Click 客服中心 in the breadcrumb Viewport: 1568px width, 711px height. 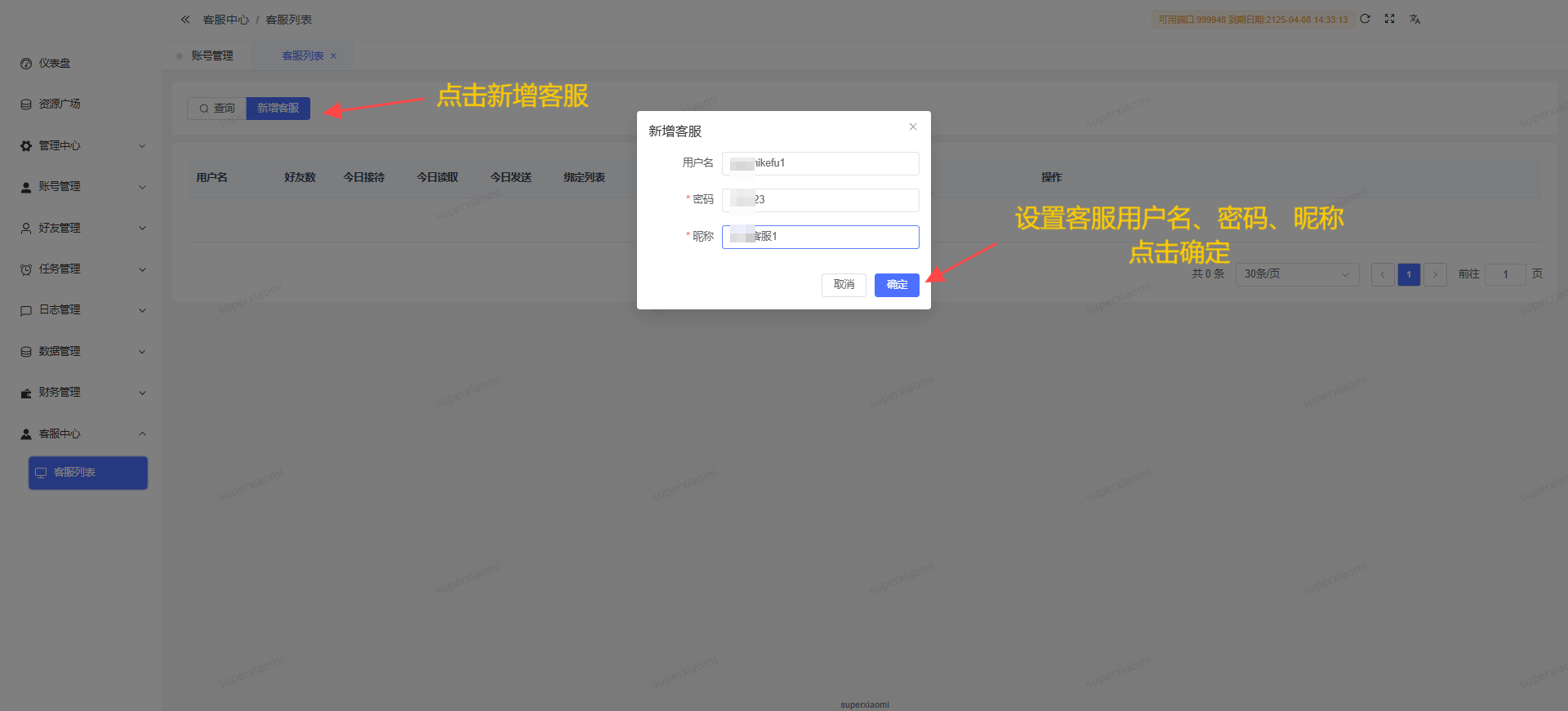click(226, 20)
